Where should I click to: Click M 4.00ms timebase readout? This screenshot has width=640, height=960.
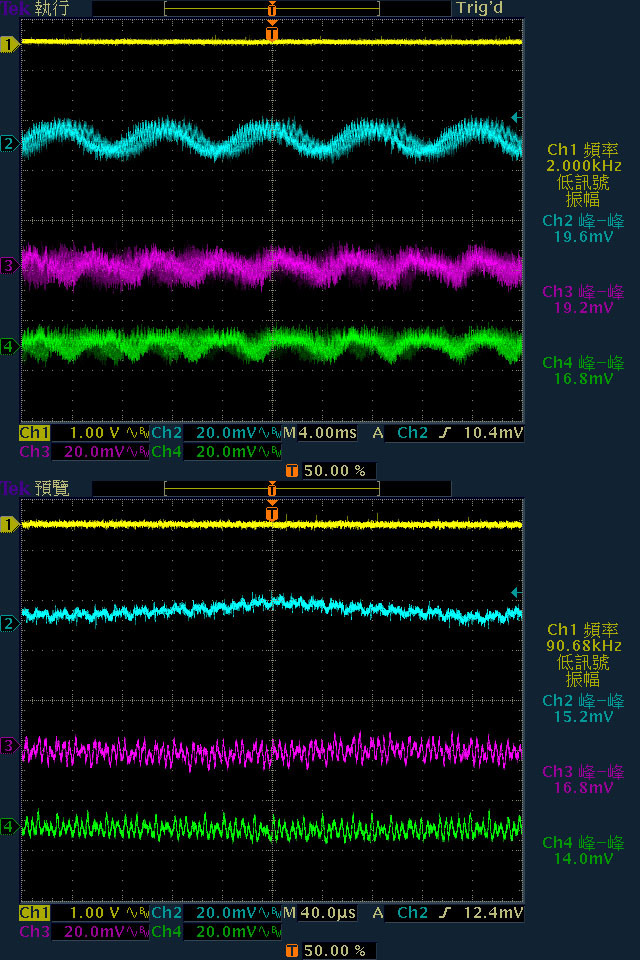(320, 433)
